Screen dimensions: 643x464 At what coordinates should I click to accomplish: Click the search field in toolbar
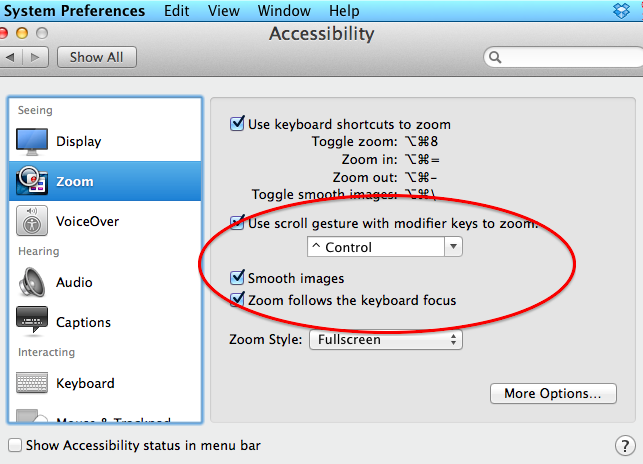click(564, 57)
